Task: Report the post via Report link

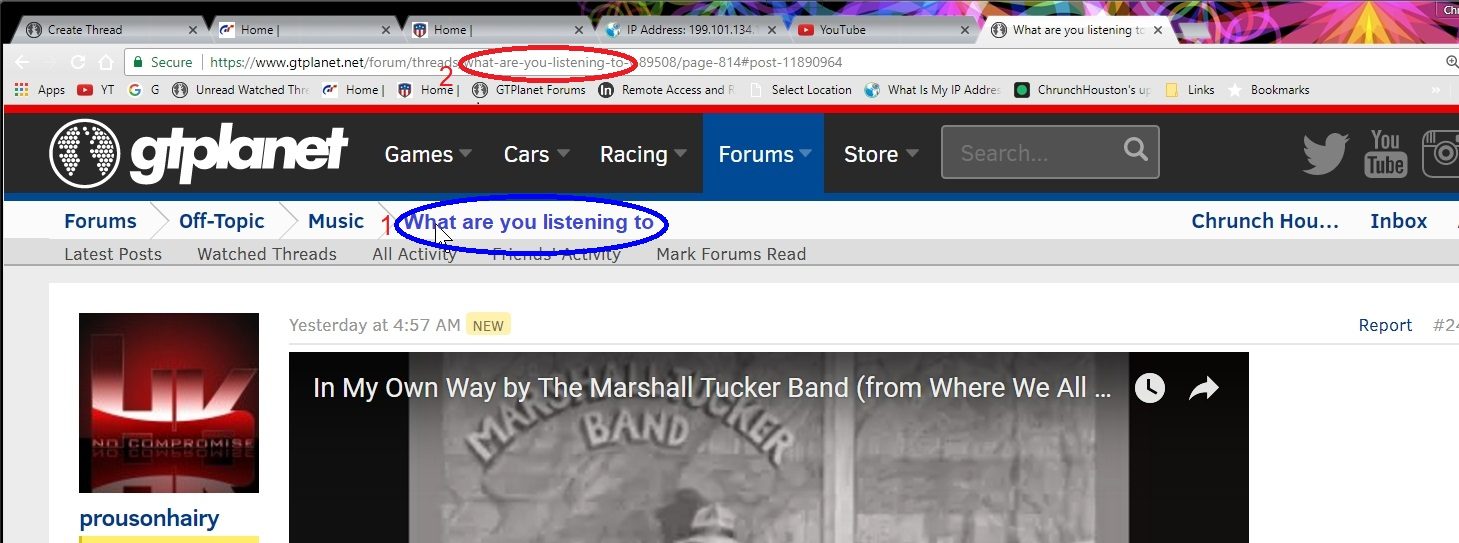Action: pyautogui.click(x=1385, y=325)
